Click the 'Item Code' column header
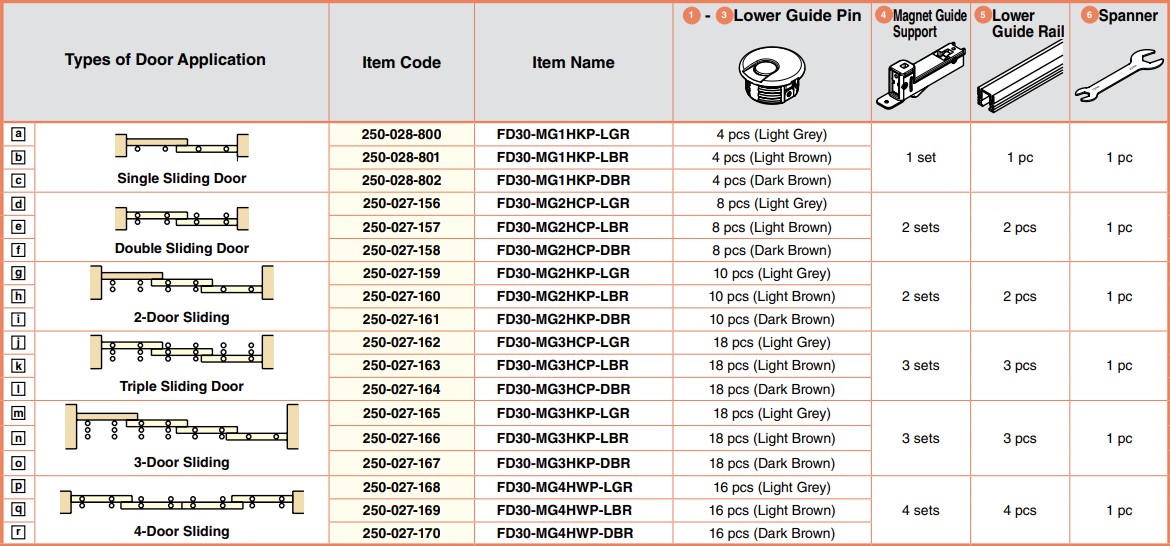Viewport: 1170px width, 546px height. [401, 63]
